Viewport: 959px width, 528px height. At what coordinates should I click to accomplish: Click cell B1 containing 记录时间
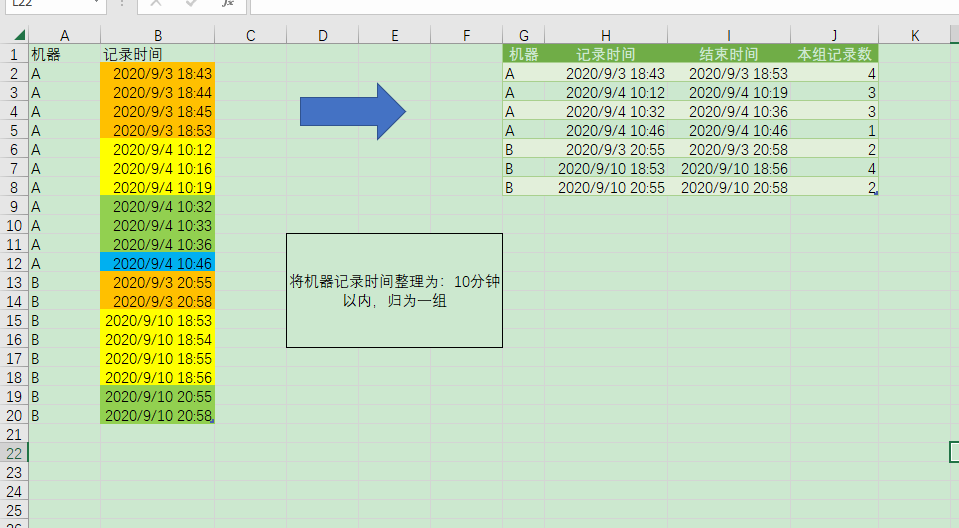158,54
